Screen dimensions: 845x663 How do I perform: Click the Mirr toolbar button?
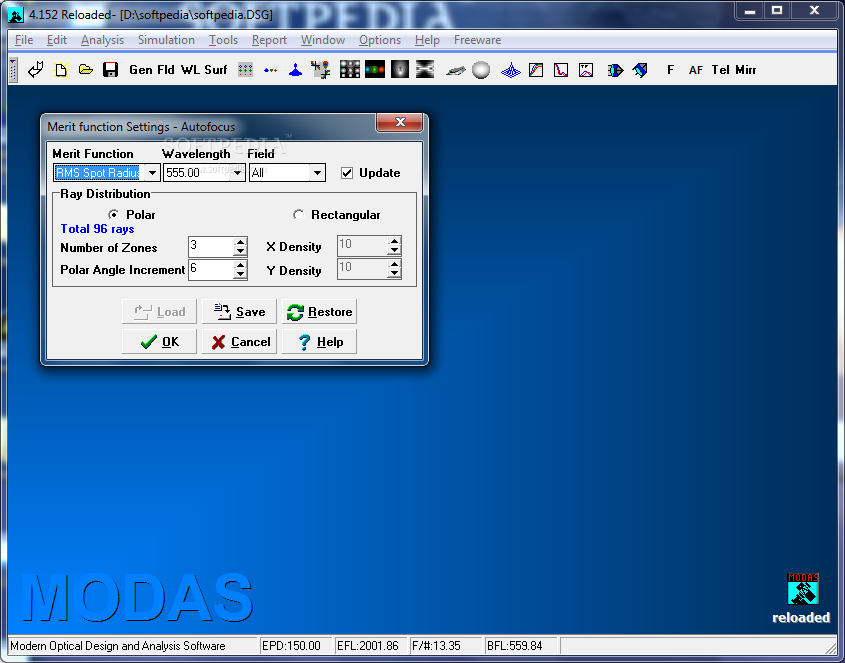[x=746, y=70]
